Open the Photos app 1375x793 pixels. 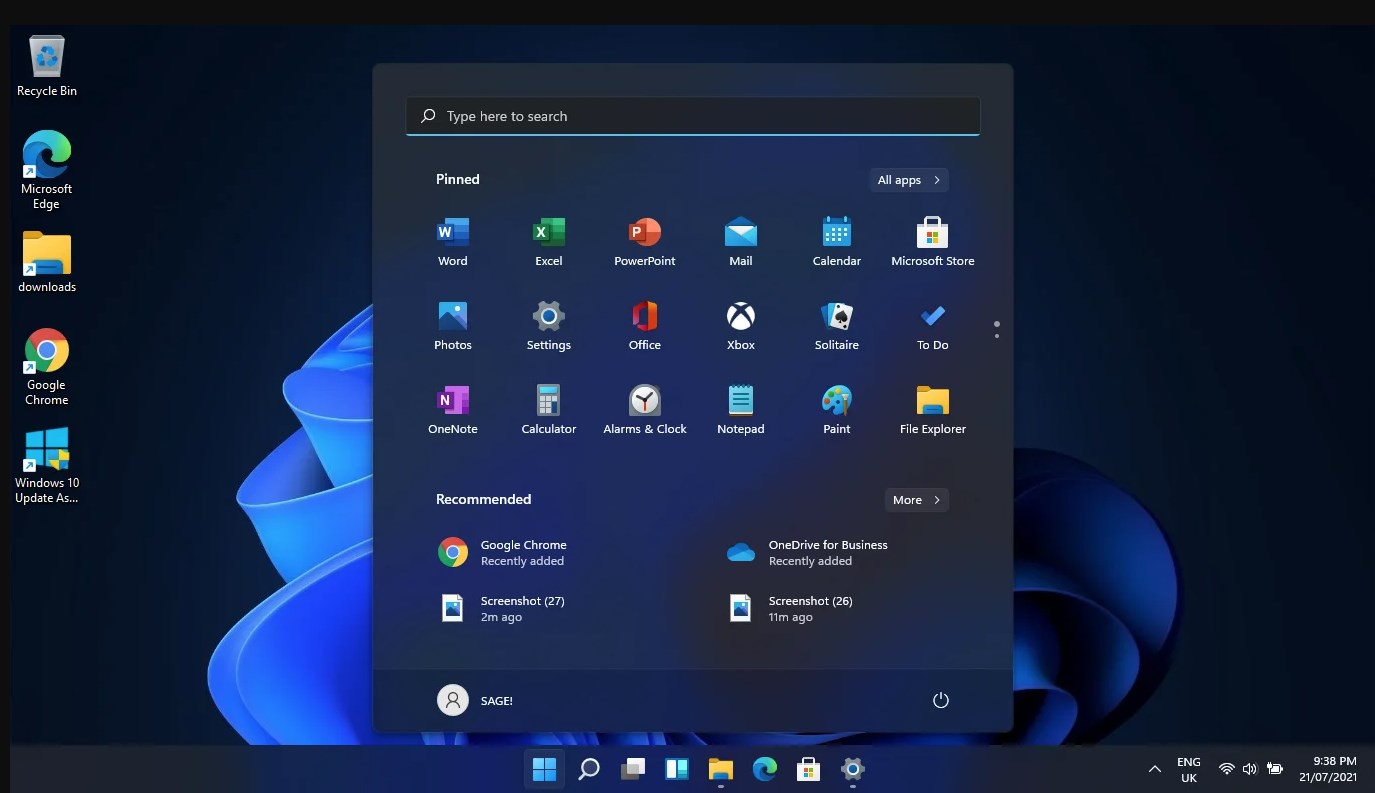(453, 325)
